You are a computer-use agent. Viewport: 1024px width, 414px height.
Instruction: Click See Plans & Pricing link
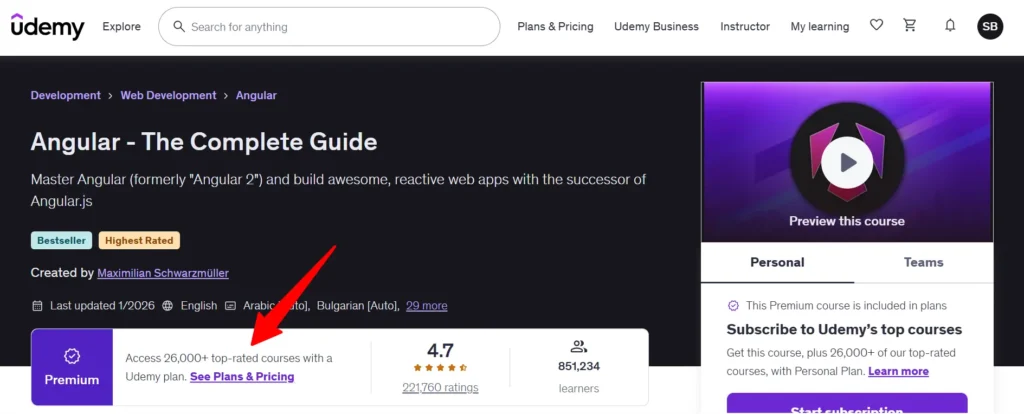click(242, 377)
